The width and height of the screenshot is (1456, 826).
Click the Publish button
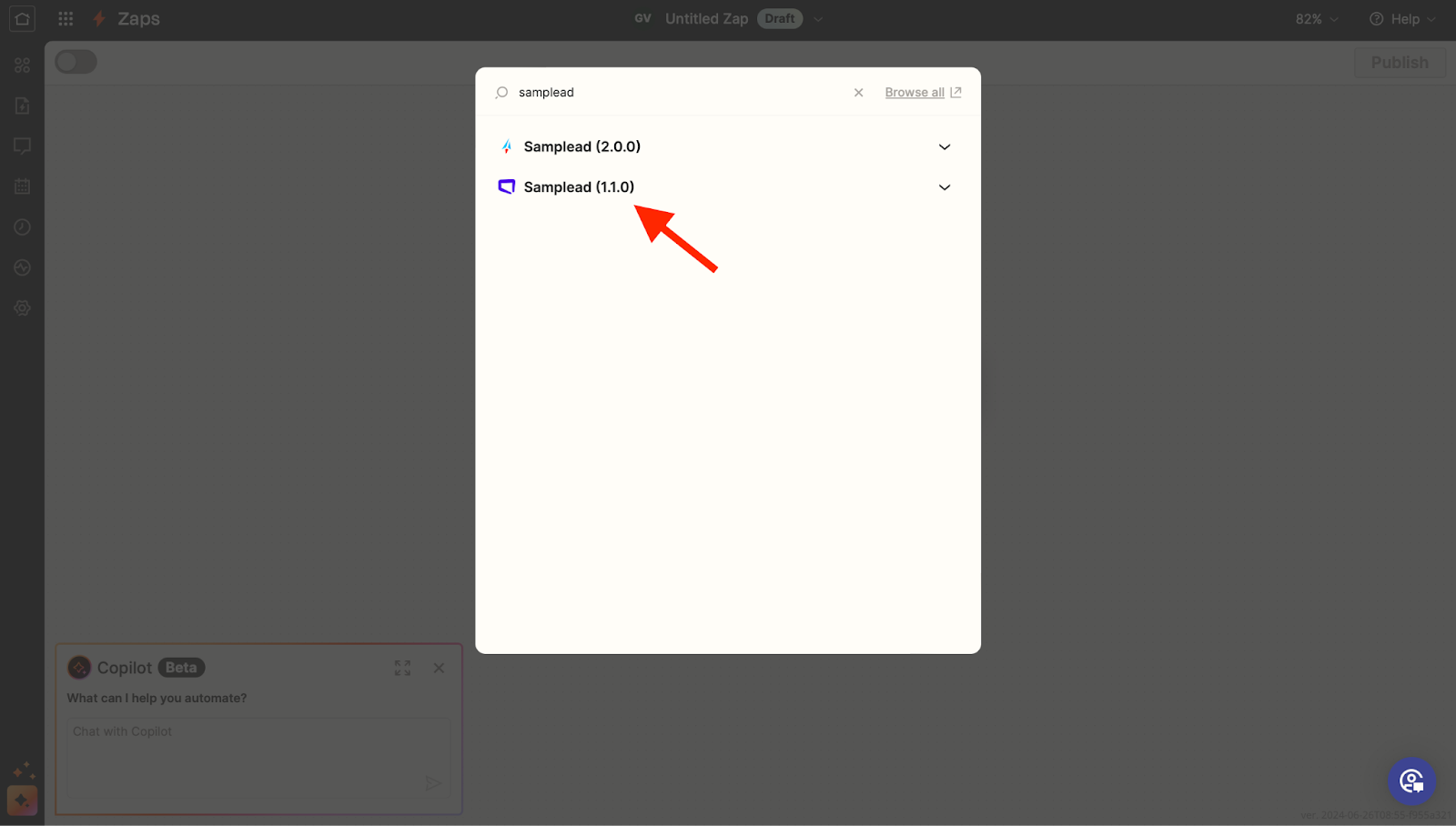[1400, 63]
